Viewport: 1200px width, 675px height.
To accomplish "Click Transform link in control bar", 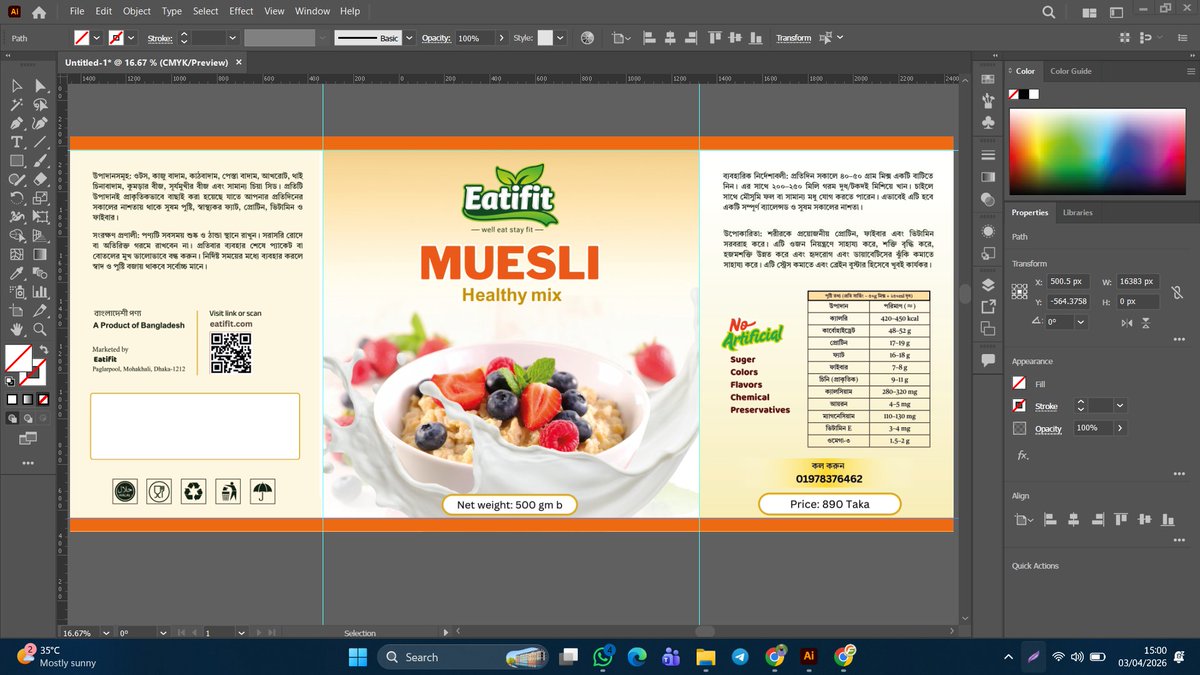I will tap(794, 38).
